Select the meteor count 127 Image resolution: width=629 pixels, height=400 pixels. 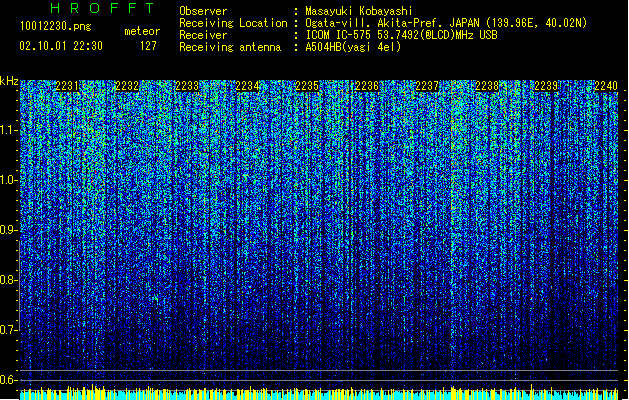[x=148, y=46]
